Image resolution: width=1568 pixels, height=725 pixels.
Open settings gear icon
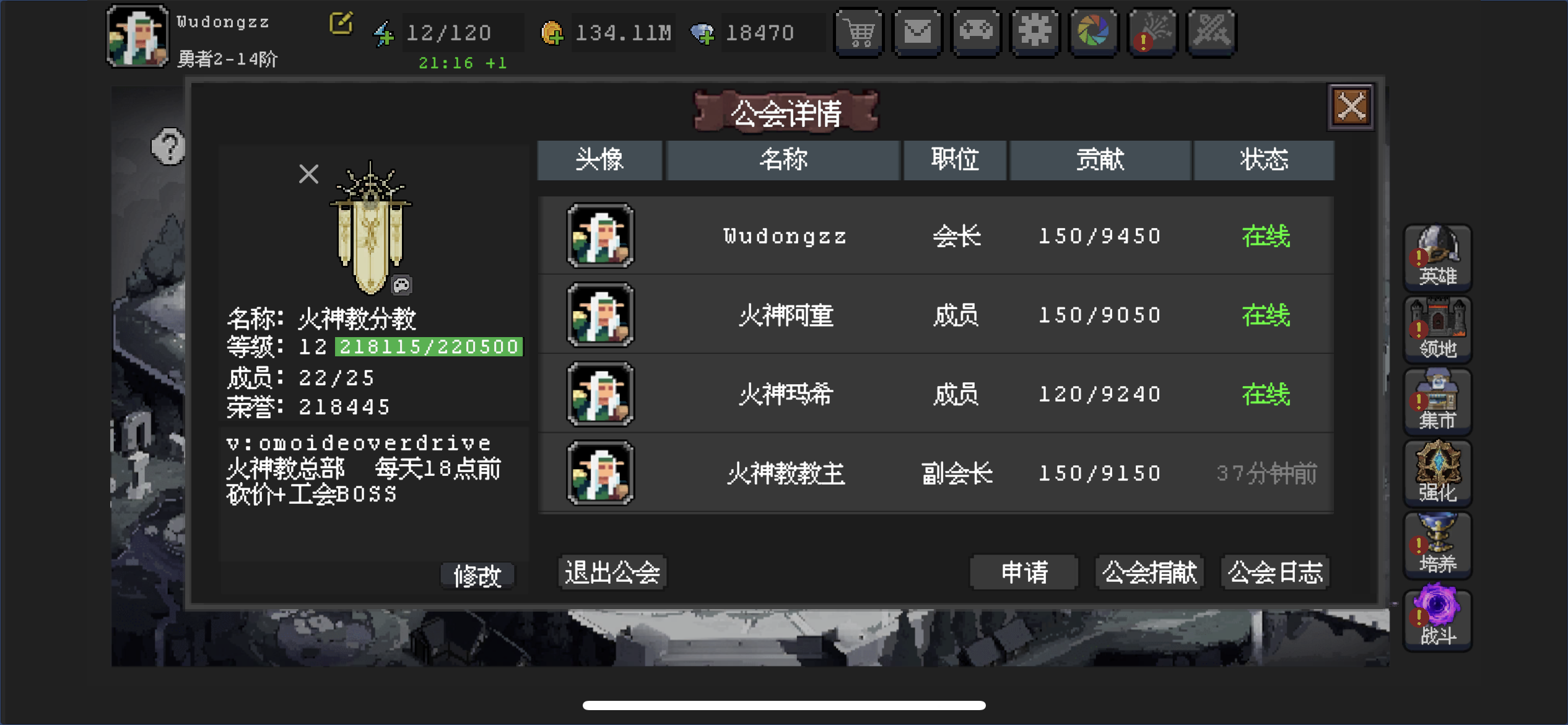(x=1035, y=32)
